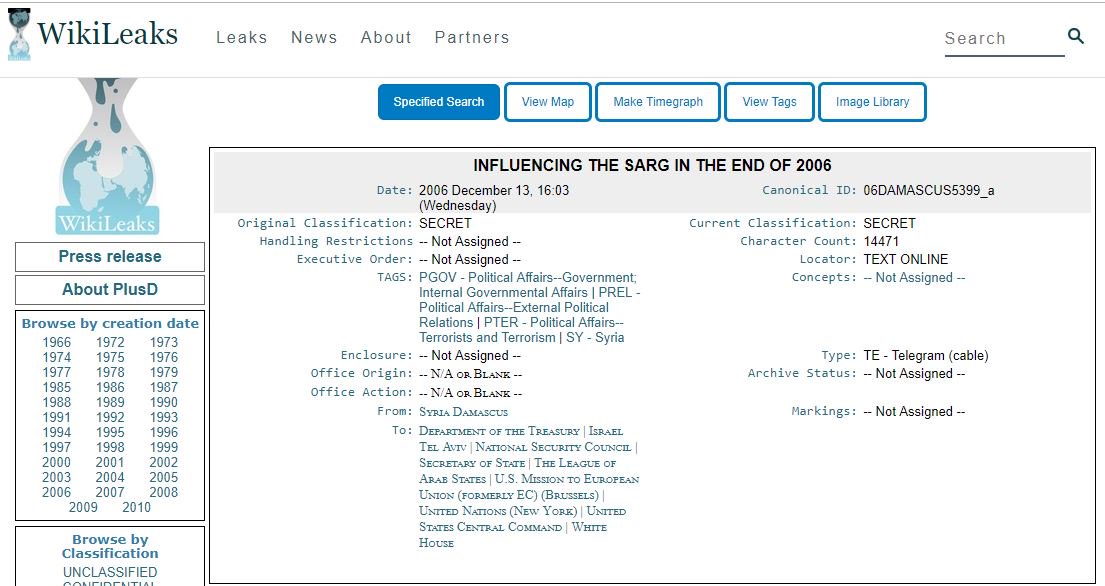Browse cables created in 1989
This screenshot has width=1105, height=586.
point(110,402)
